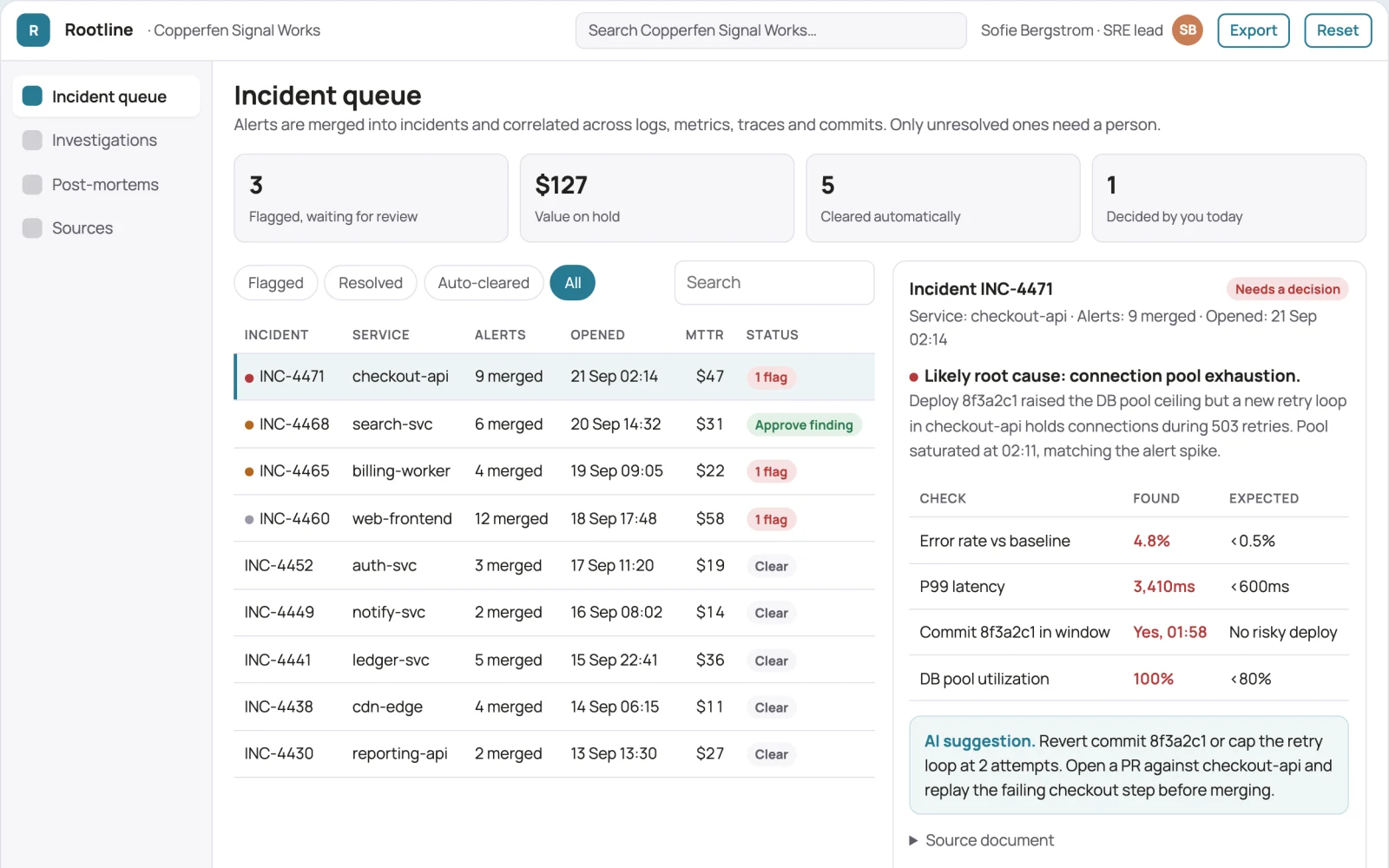Click the Reset button
Image resolution: width=1389 pixels, height=868 pixels.
[1338, 30]
